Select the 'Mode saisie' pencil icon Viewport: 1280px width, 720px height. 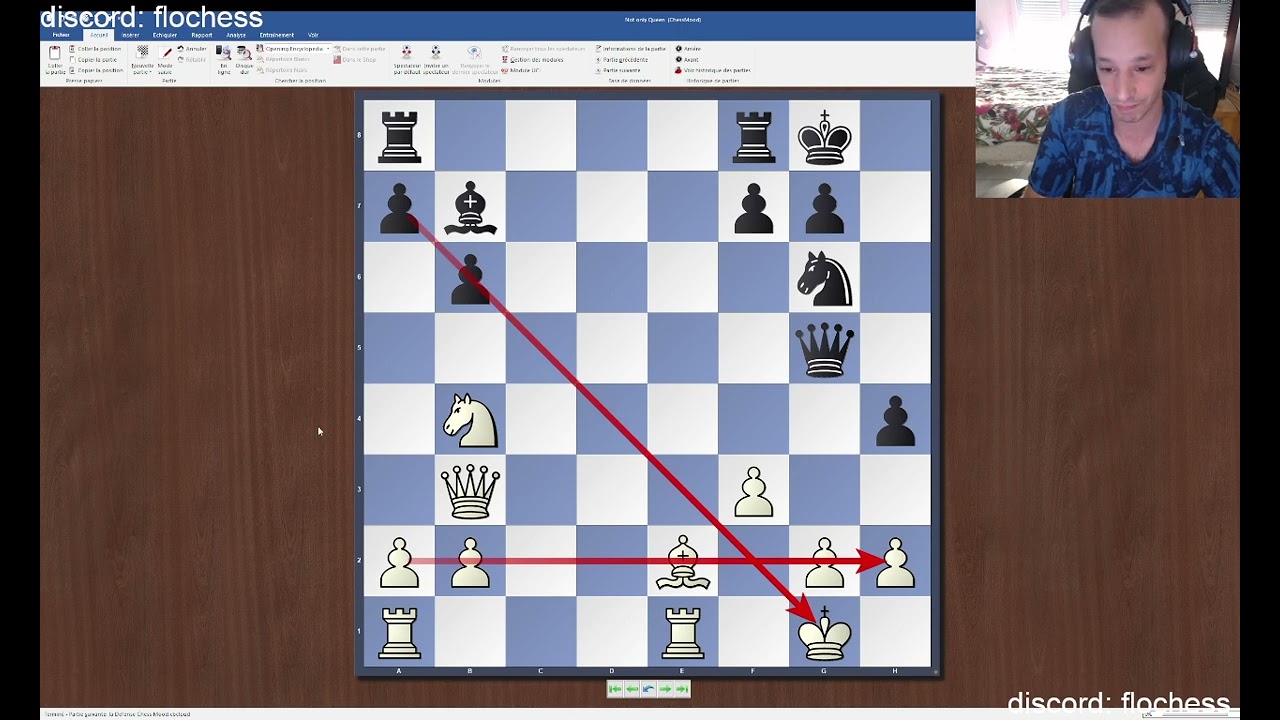click(165, 53)
